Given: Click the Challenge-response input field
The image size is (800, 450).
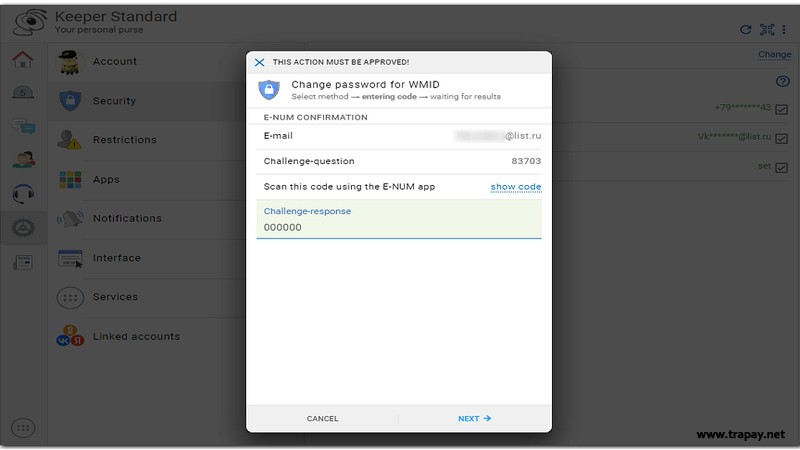Looking at the screenshot, I should 398,227.
